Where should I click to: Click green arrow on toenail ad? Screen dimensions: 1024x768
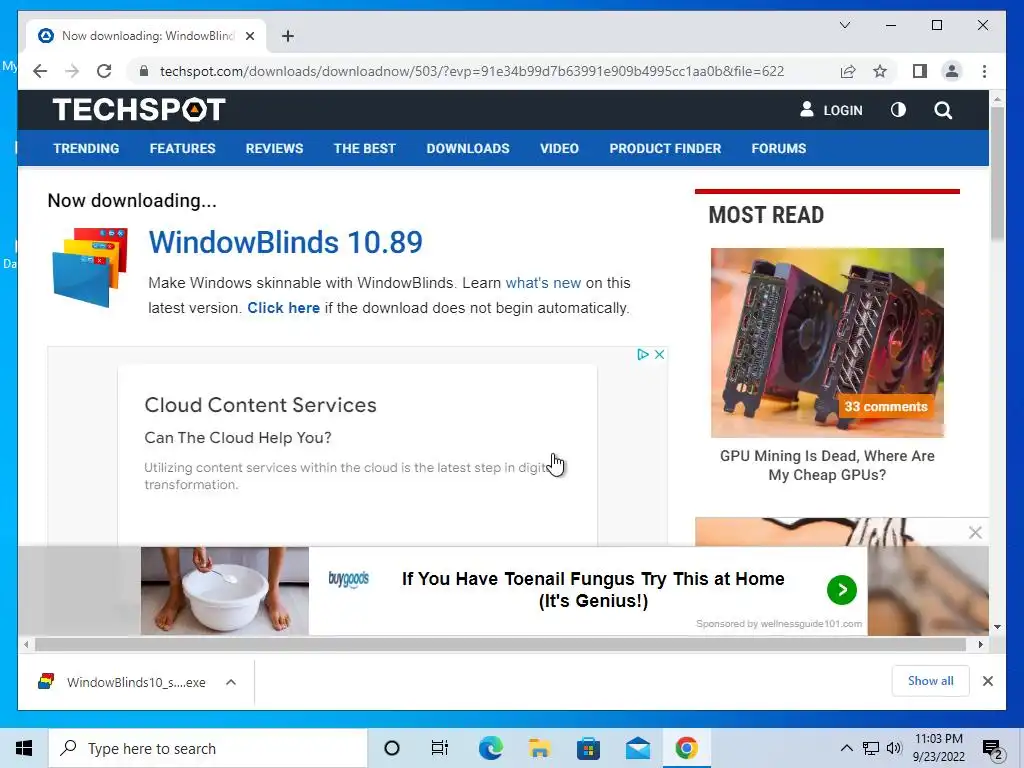841,590
